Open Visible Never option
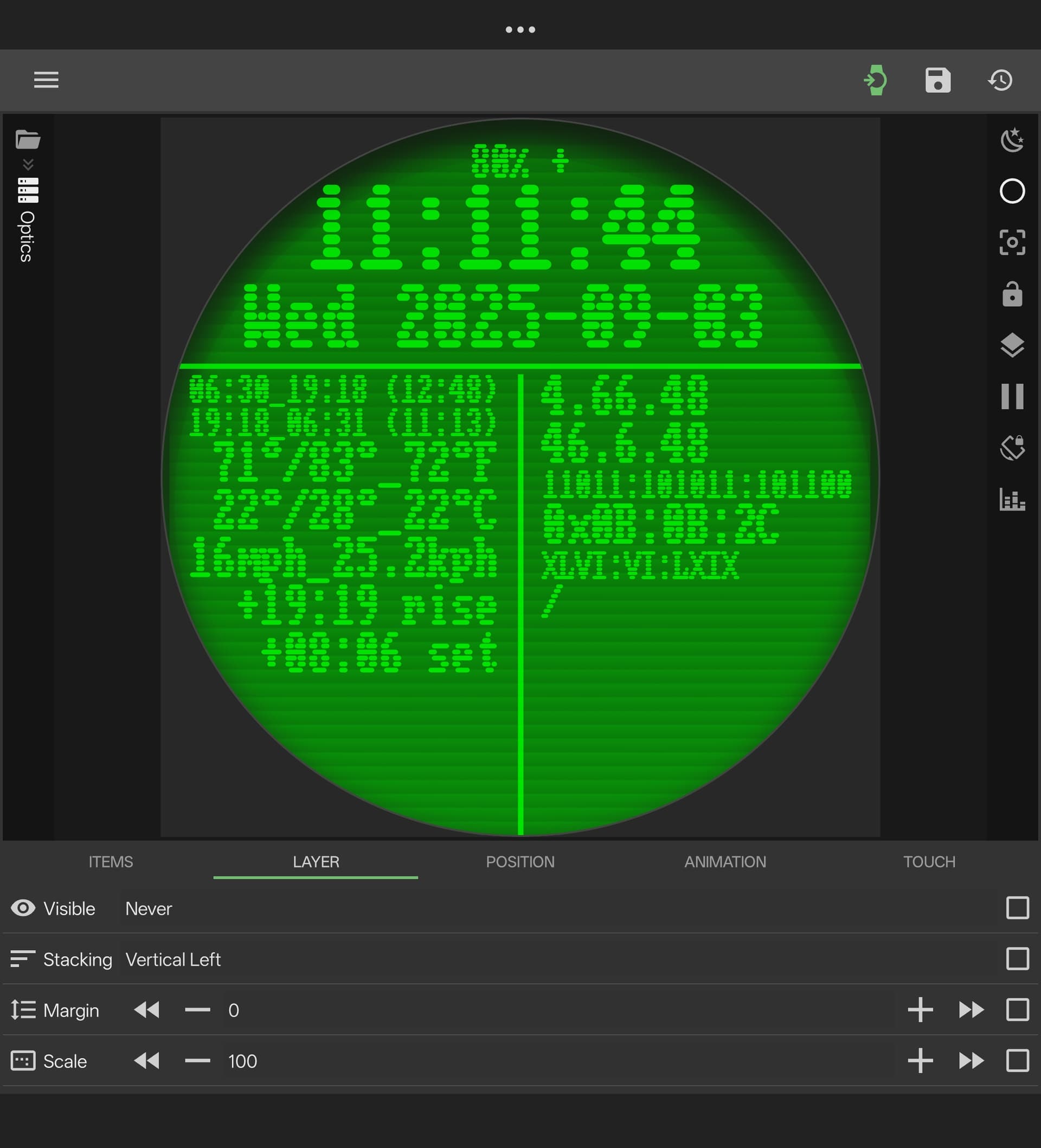This screenshot has height=1148, width=1041. coord(148,909)
